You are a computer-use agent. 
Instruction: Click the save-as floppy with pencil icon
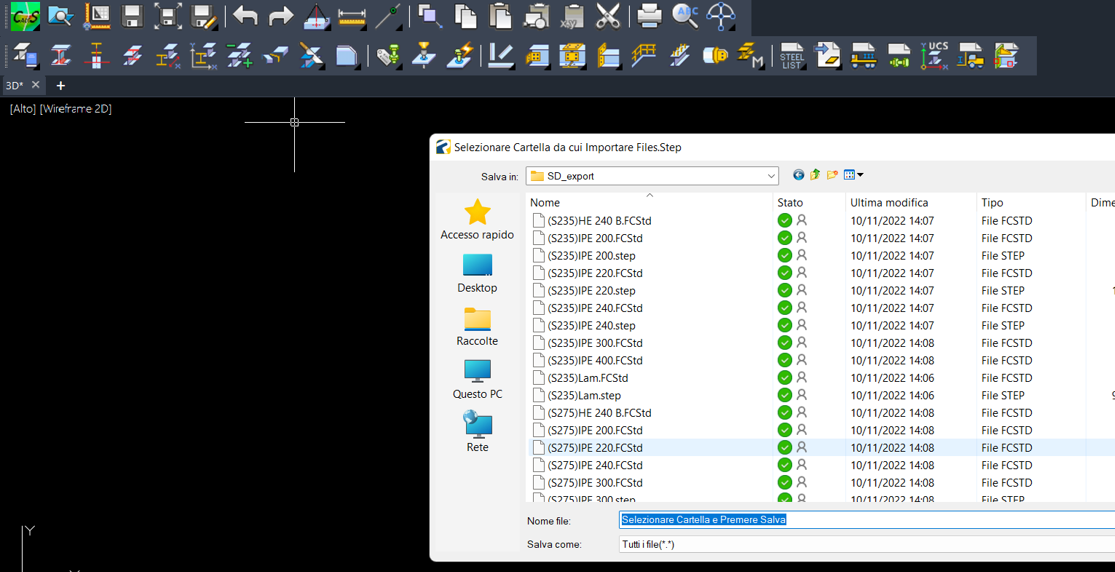(x=204, y=16)
